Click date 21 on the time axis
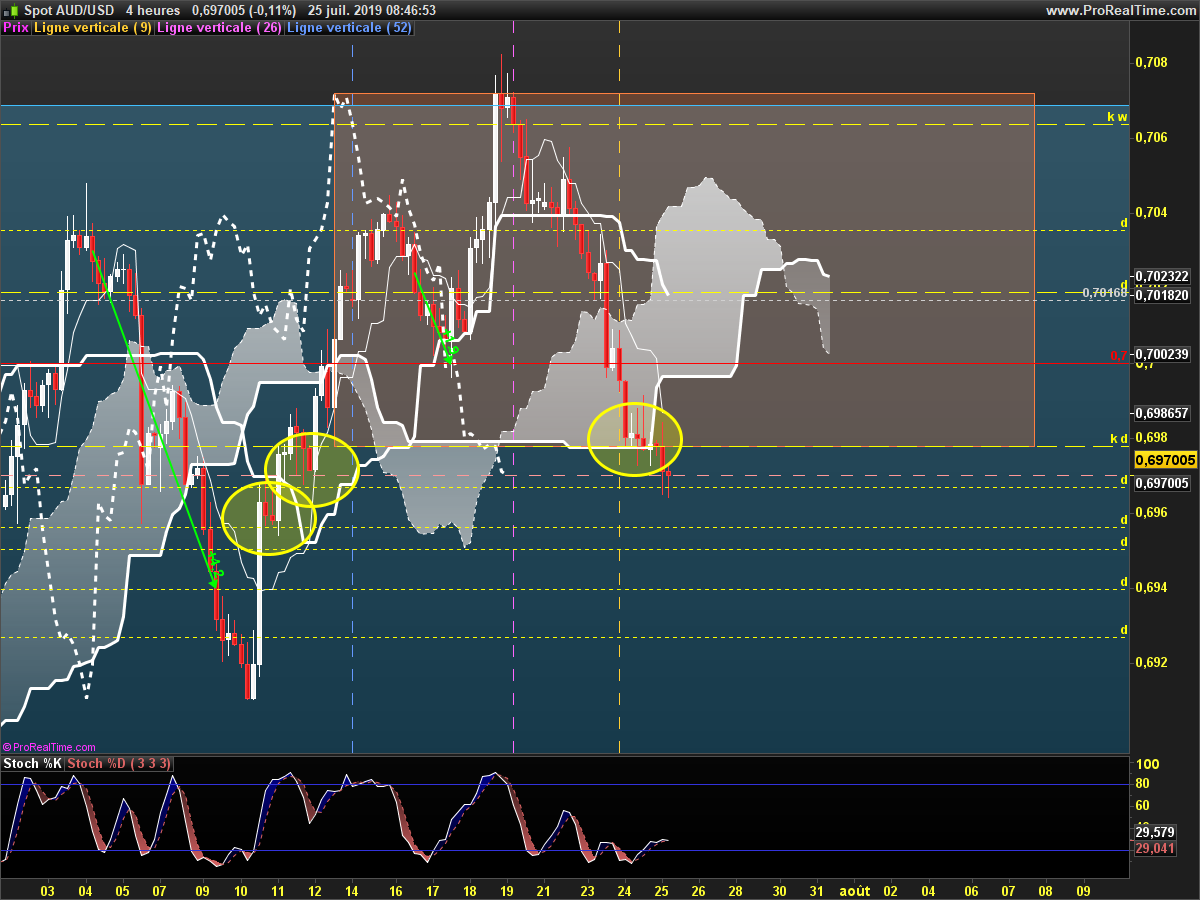1200x900 pixels. [544, 890]
